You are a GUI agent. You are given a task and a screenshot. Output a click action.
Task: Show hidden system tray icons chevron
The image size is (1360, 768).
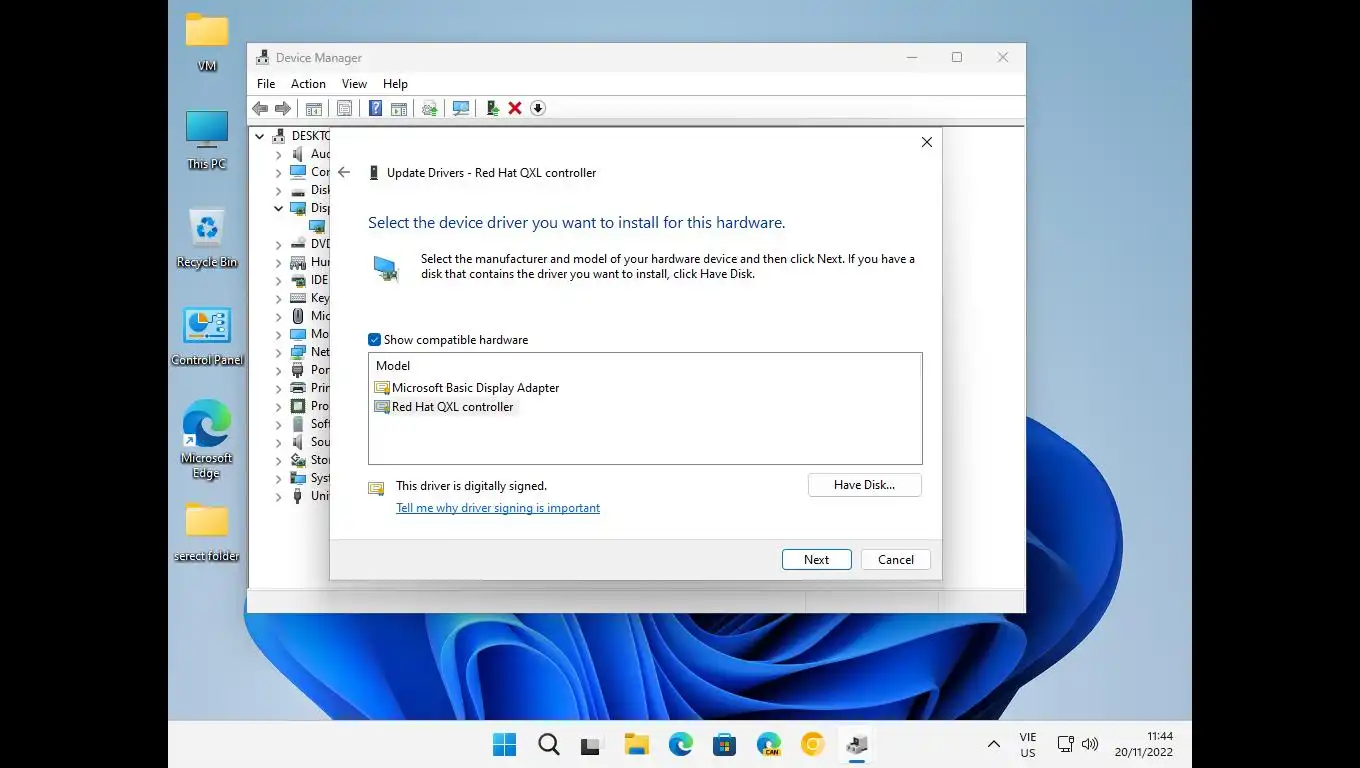993,744
